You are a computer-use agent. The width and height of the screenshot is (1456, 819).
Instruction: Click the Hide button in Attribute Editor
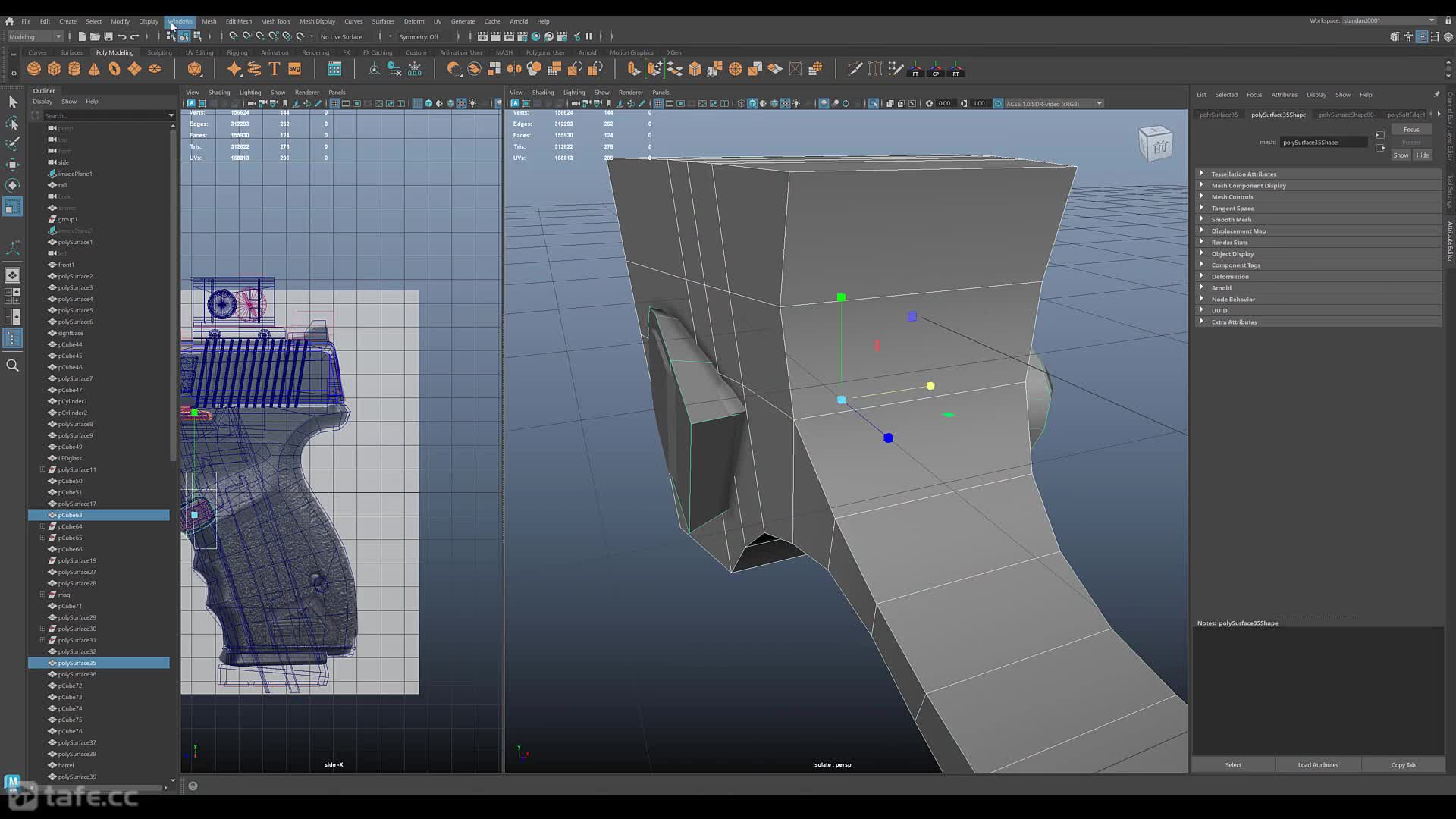point(1422,155)
